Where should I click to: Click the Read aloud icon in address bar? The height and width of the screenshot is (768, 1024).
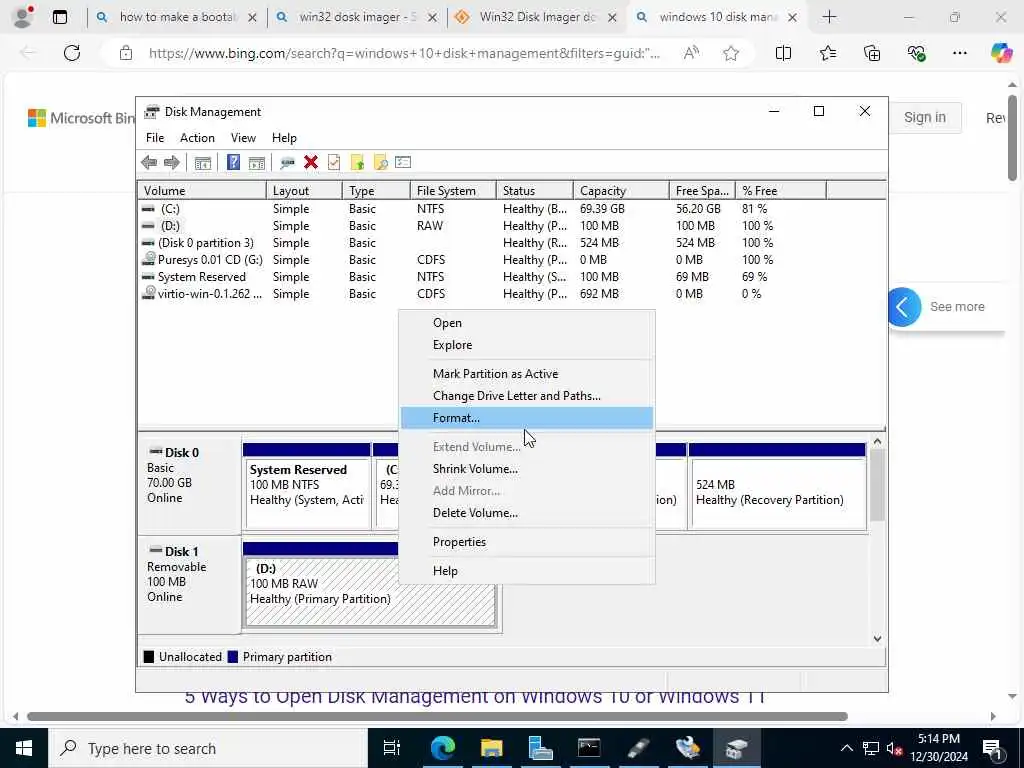click(x=691, y=53)
